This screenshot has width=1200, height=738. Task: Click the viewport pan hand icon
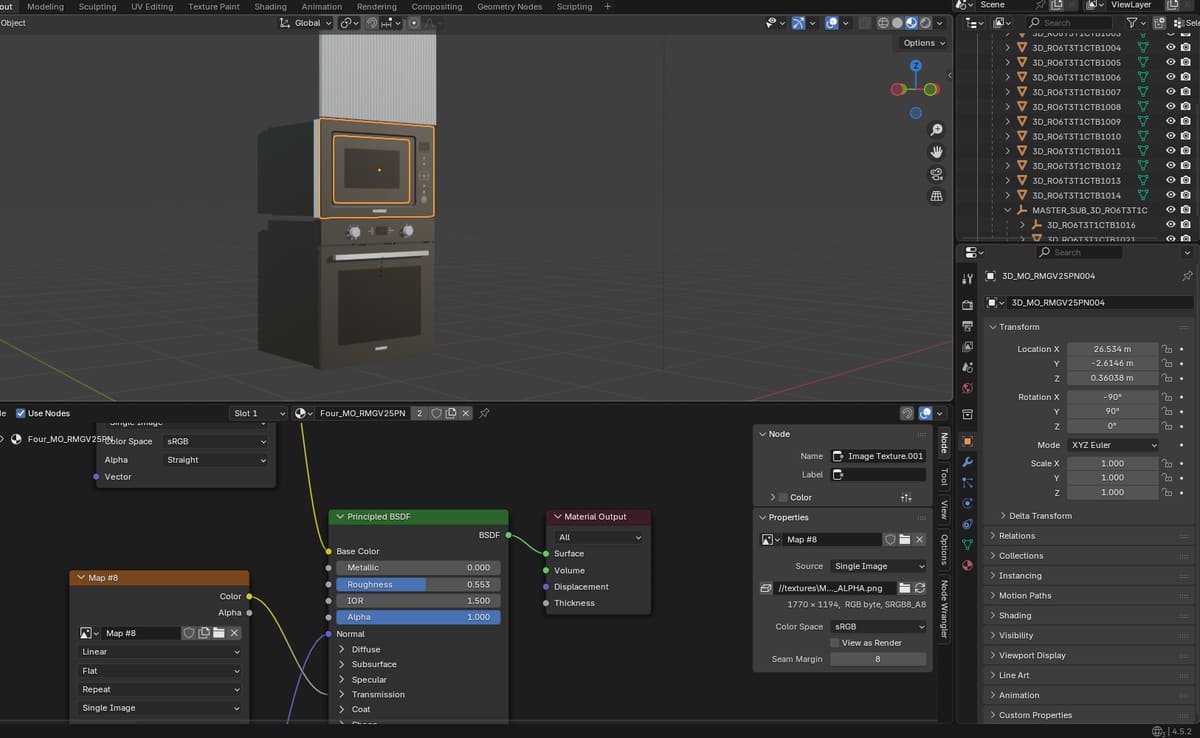(x=936, y=152)
